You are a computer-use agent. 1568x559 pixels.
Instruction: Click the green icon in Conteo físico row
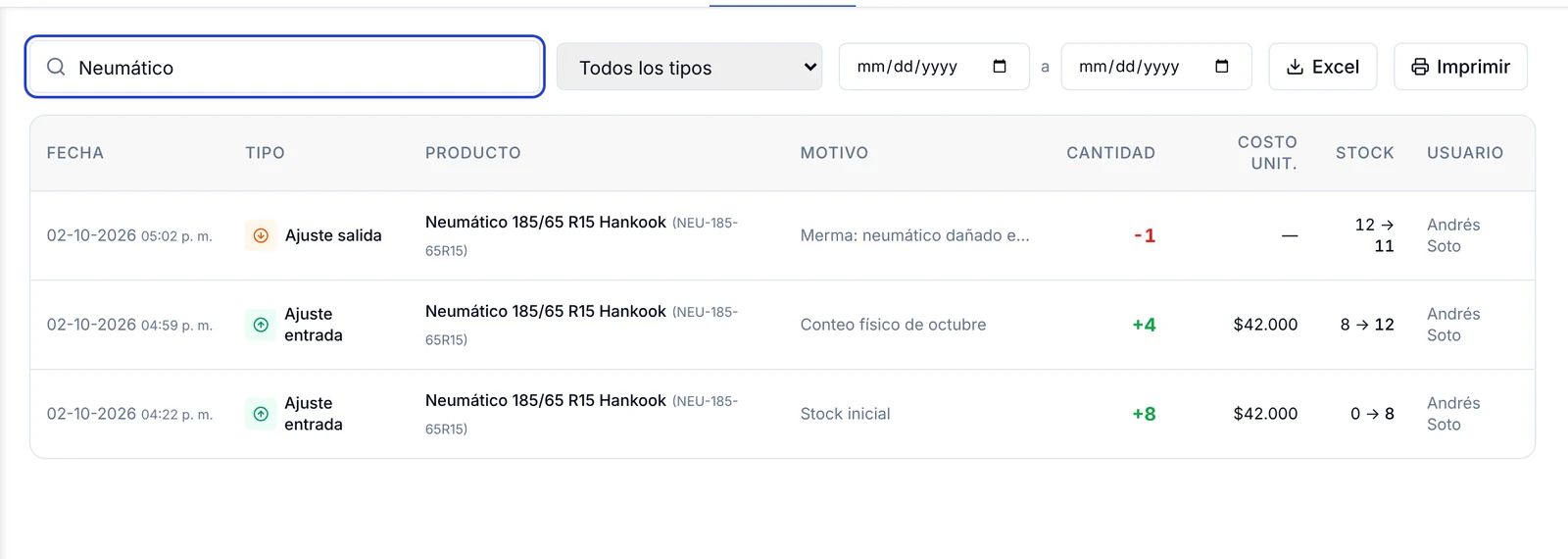pos(261,325)
